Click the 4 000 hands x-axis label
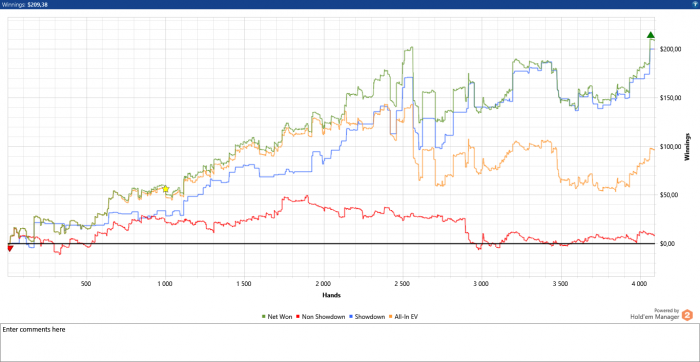The image size is (700, 362). (x=639, y=283)
